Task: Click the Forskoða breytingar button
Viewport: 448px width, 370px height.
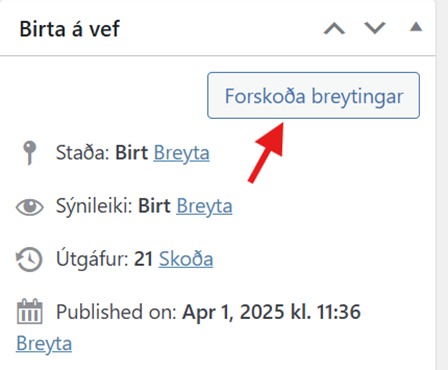Action: (313, 95)
